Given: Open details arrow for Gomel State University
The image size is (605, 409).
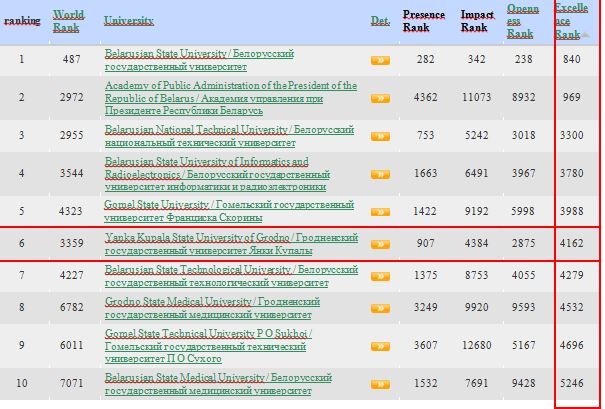Looking at the screenshot, I should click(x=380, y=212).
